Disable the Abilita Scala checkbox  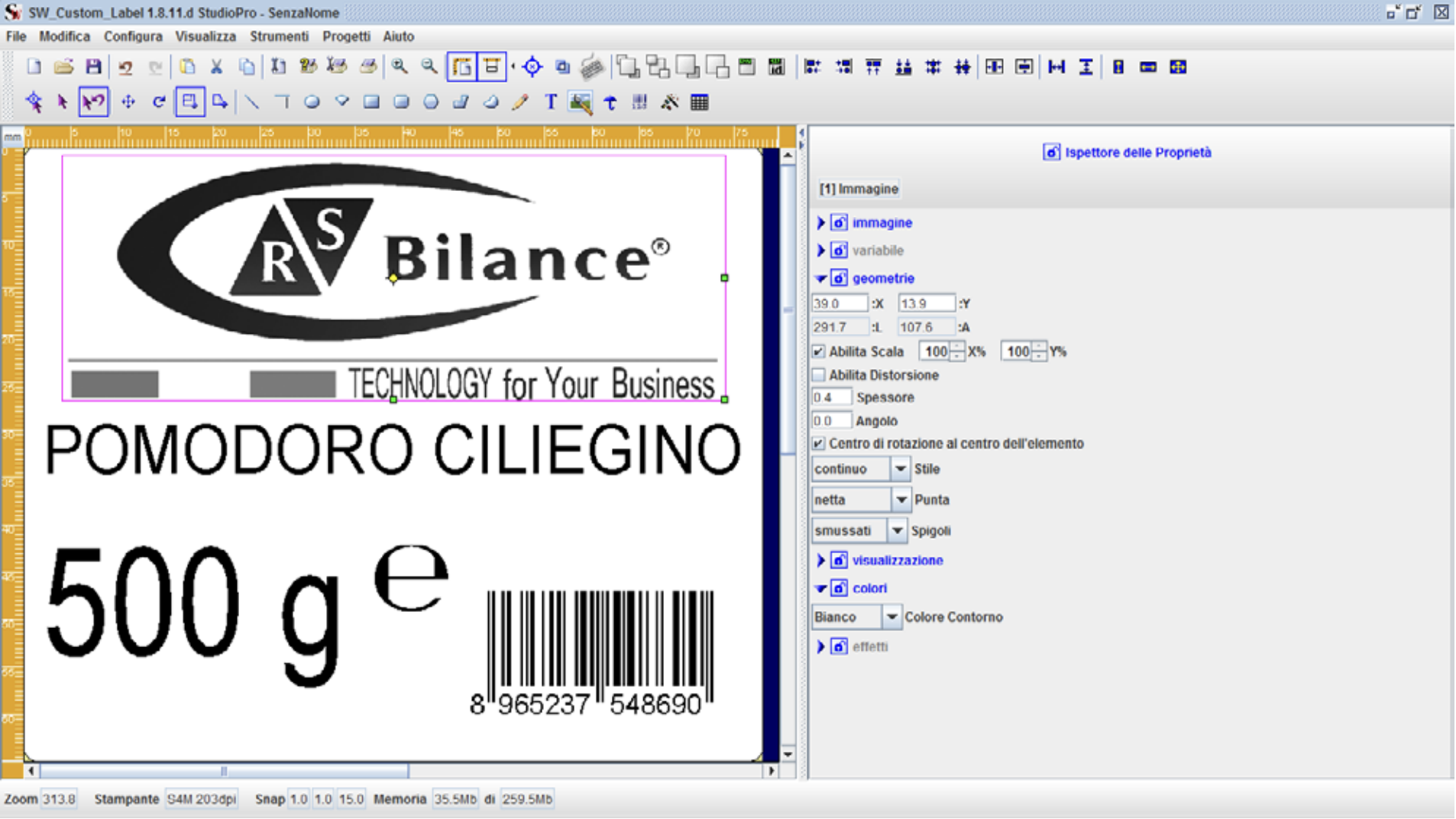[x=819, y=351]
